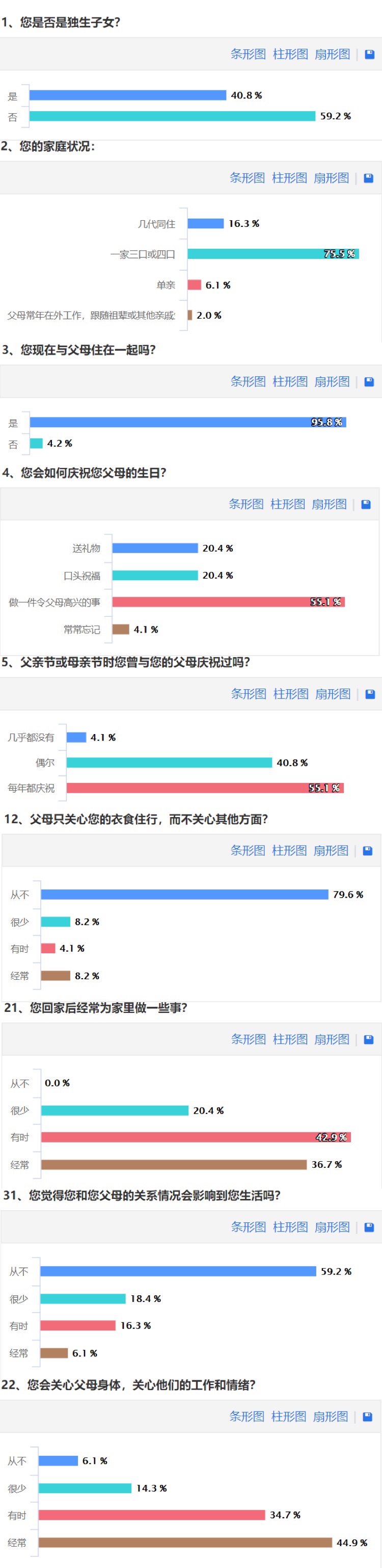
Task: Choose 条形图 for question 21
Action: 248,1040
